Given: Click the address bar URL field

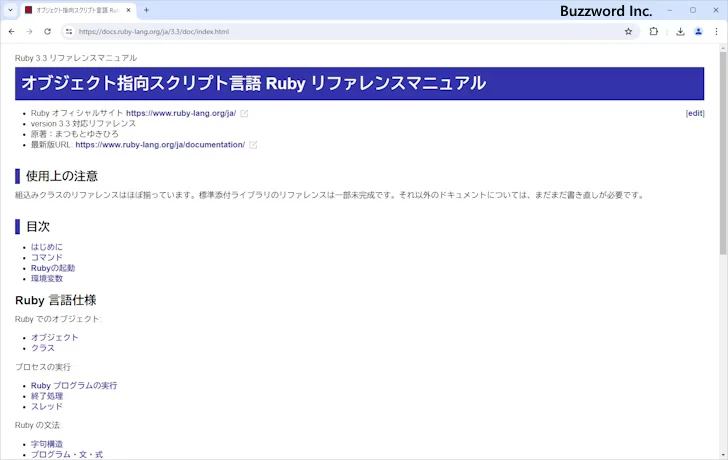Looking at the screenshot, I should (348, 32).
